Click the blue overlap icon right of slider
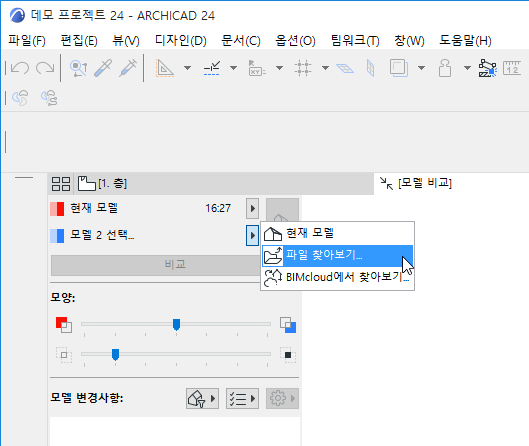The width and height of the screenshot is (529, 446). (x=288, y=325)
